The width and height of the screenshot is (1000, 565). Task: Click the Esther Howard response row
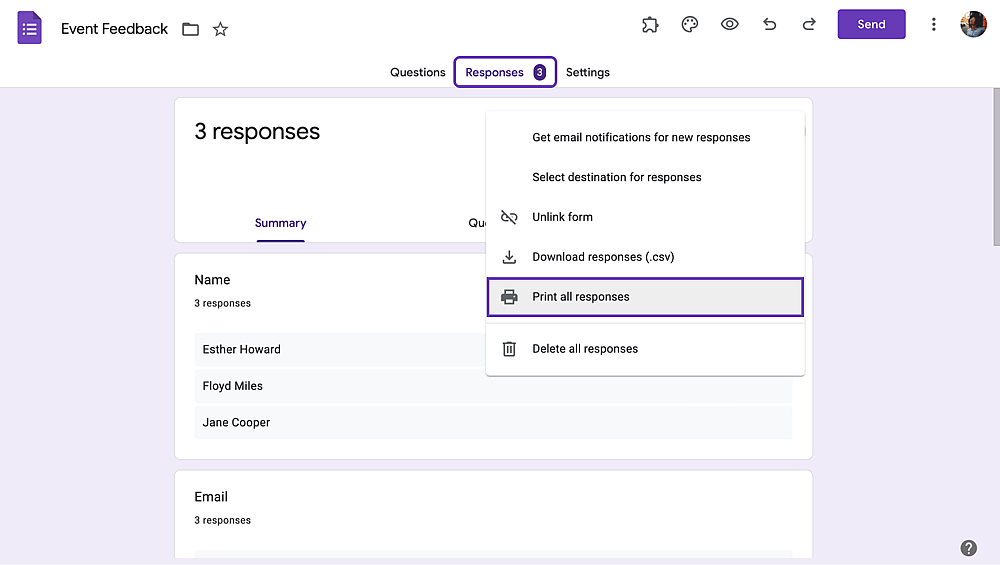341,349
